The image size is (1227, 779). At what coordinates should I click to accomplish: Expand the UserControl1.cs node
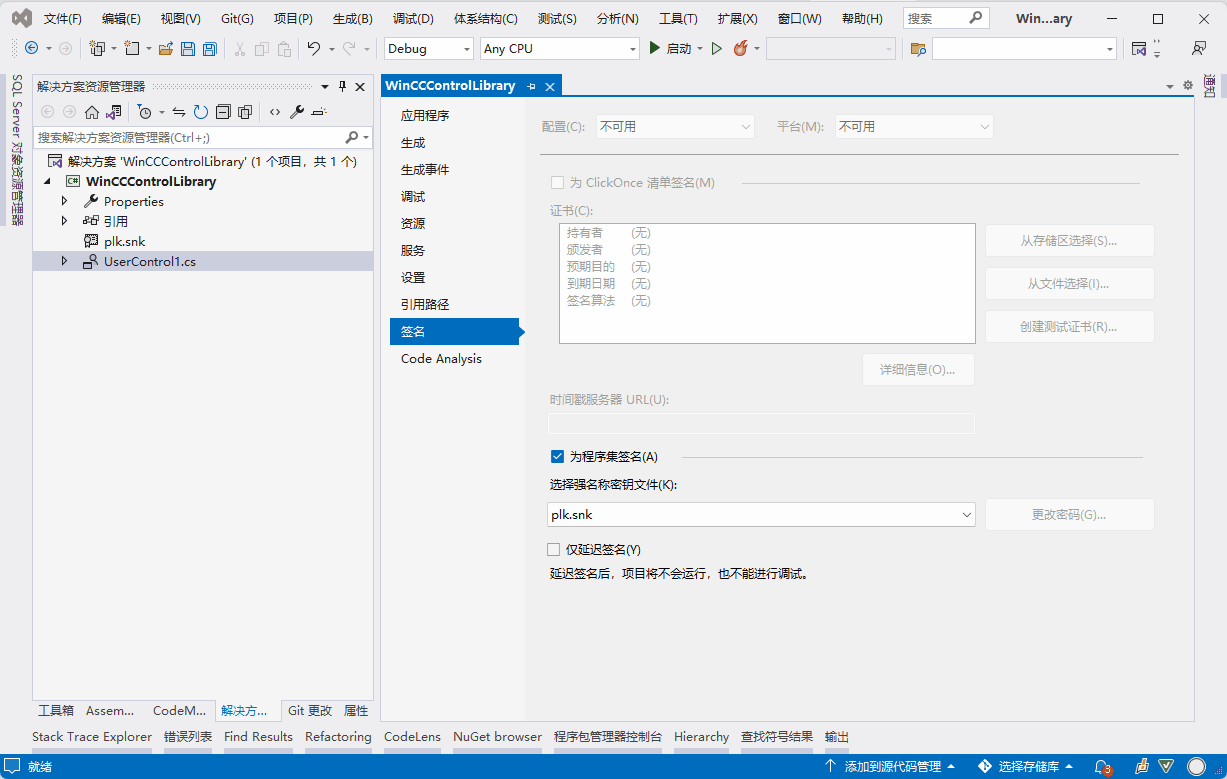[x=65, y=261]
